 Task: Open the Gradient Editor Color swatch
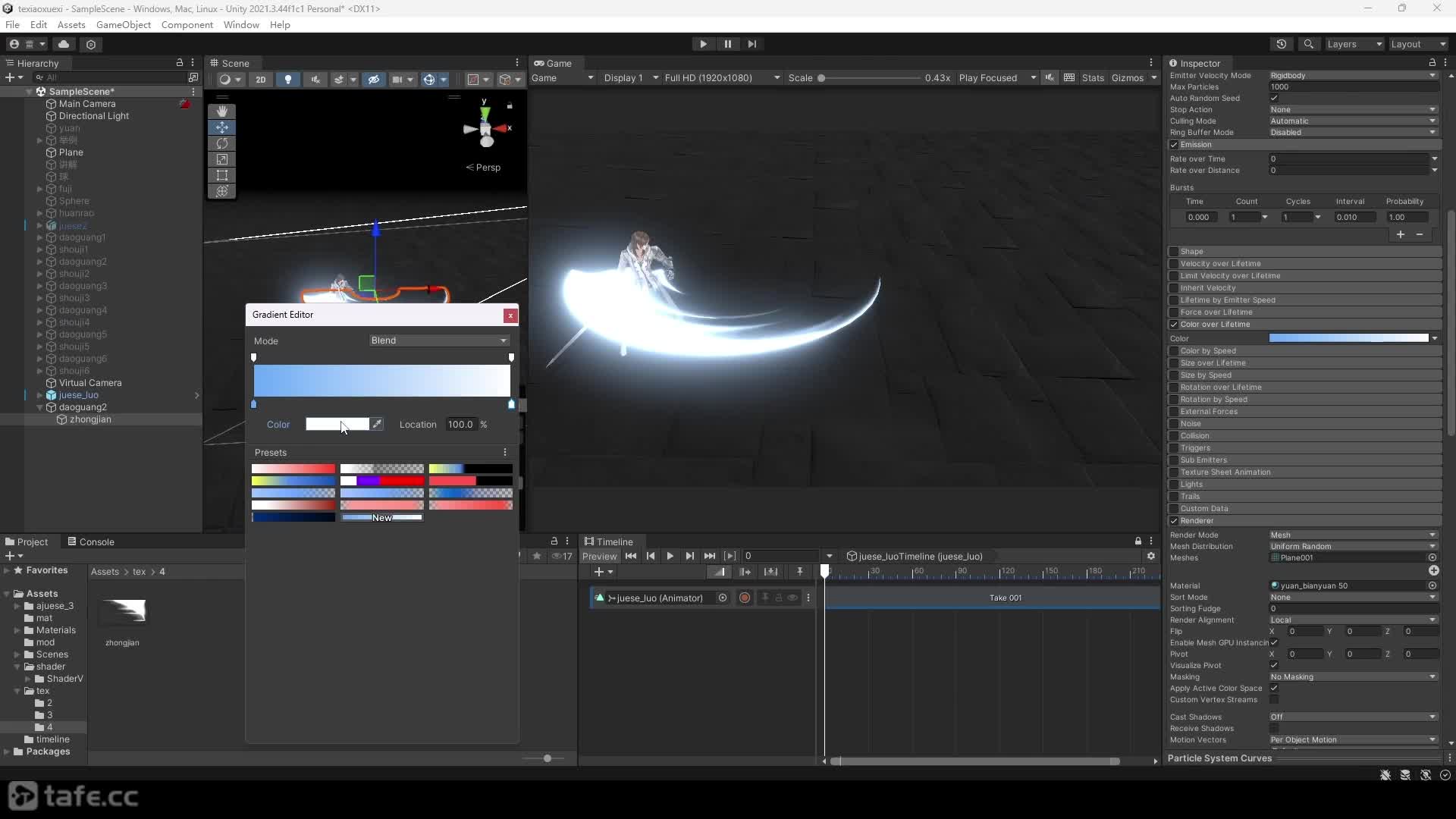(337, 424)
